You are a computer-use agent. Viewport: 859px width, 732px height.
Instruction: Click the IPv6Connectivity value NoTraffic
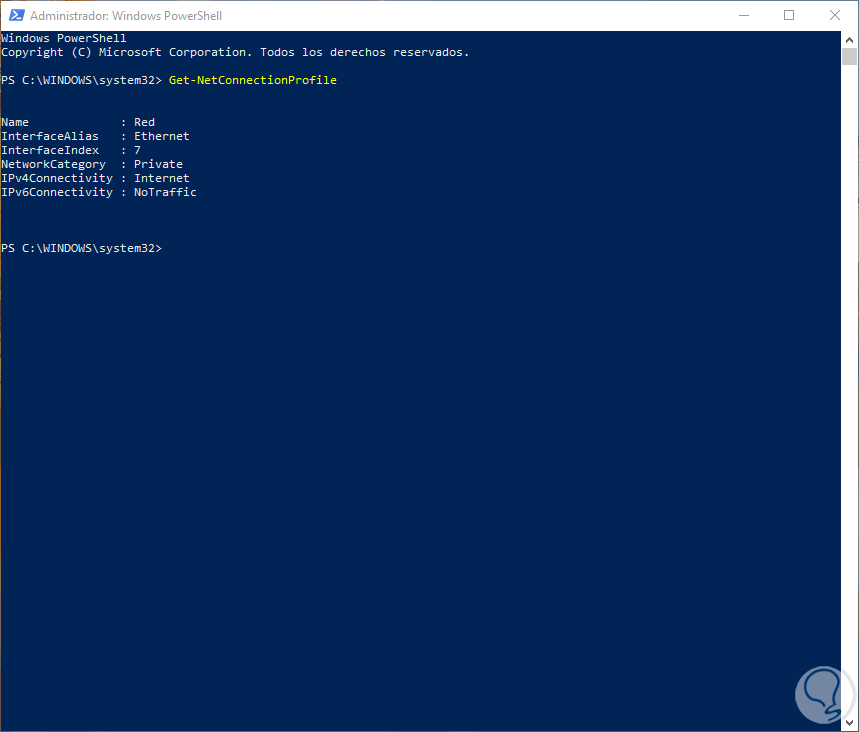tap(165, 192)
